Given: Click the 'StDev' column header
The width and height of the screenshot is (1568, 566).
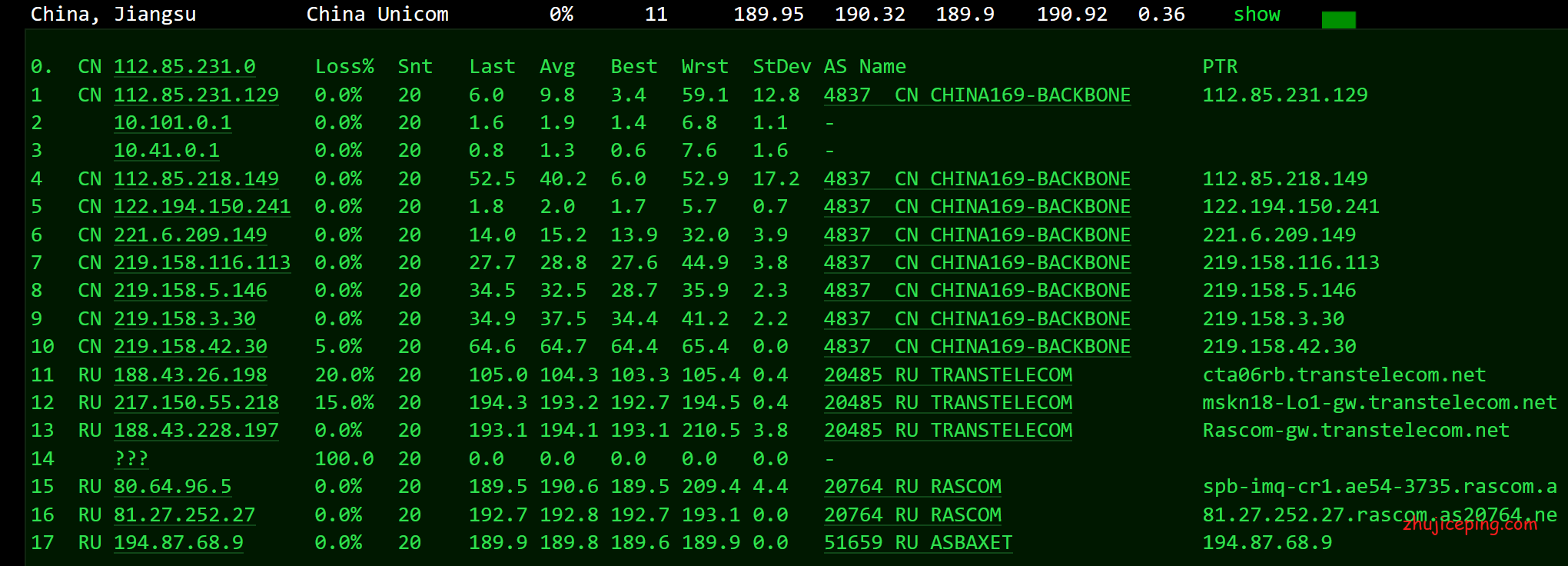Looking at the screenshot, I should click(x=782, y=67).
